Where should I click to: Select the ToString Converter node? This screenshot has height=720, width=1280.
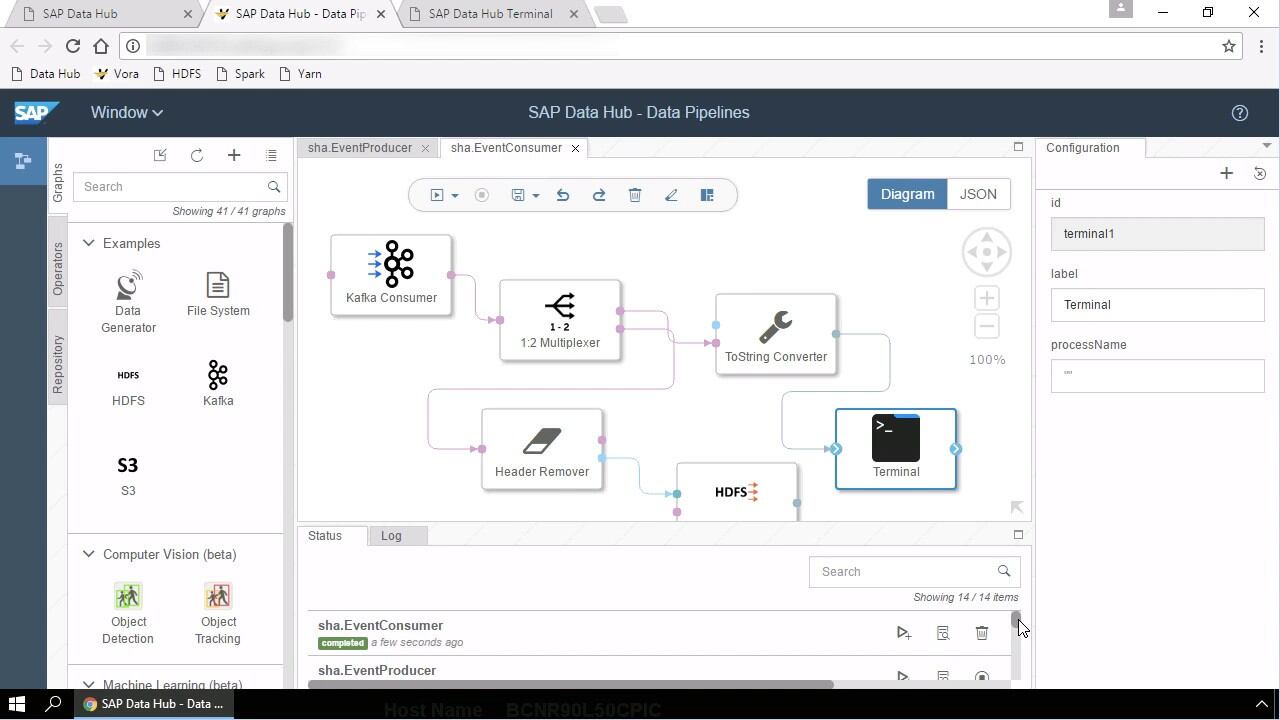pos(776,334)
